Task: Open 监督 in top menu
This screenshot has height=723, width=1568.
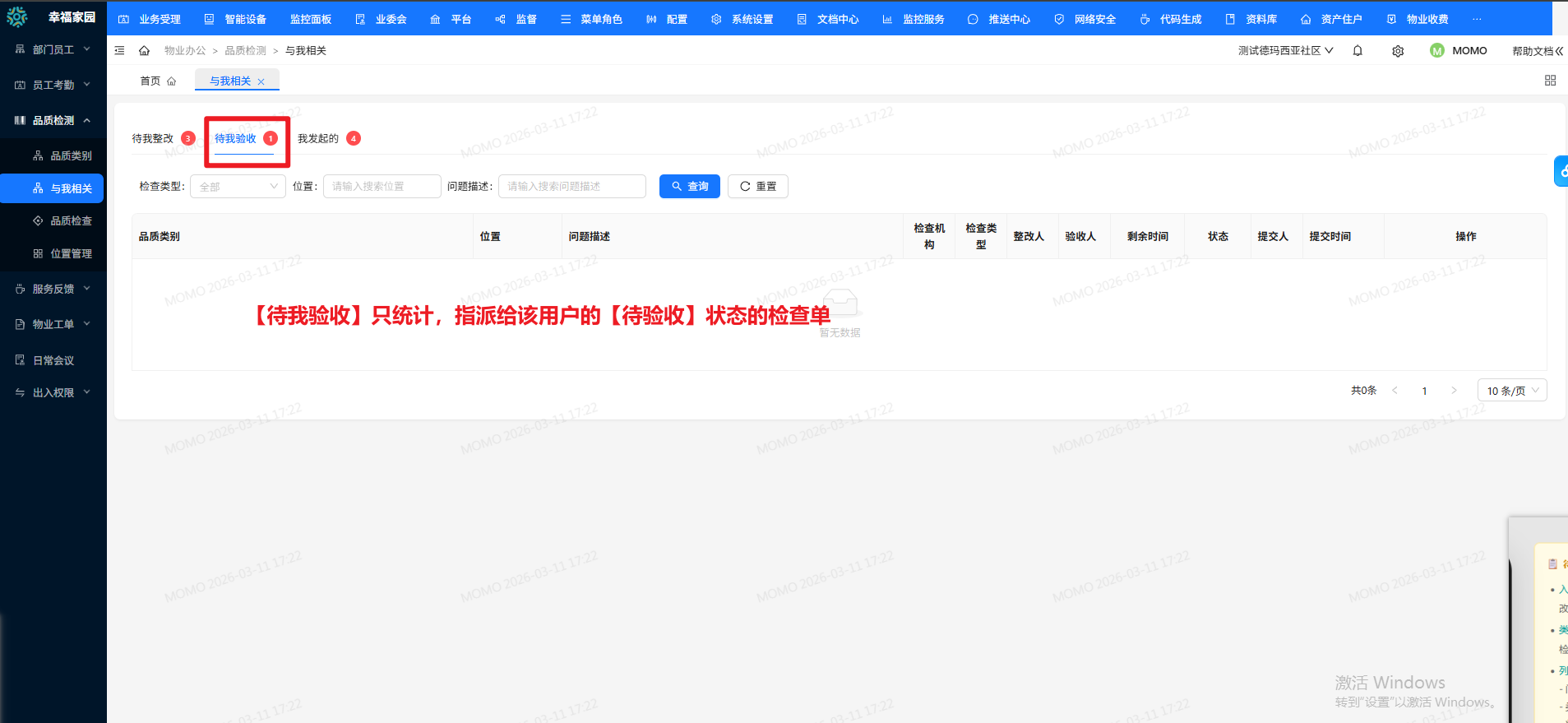Action: pos(516,19)
